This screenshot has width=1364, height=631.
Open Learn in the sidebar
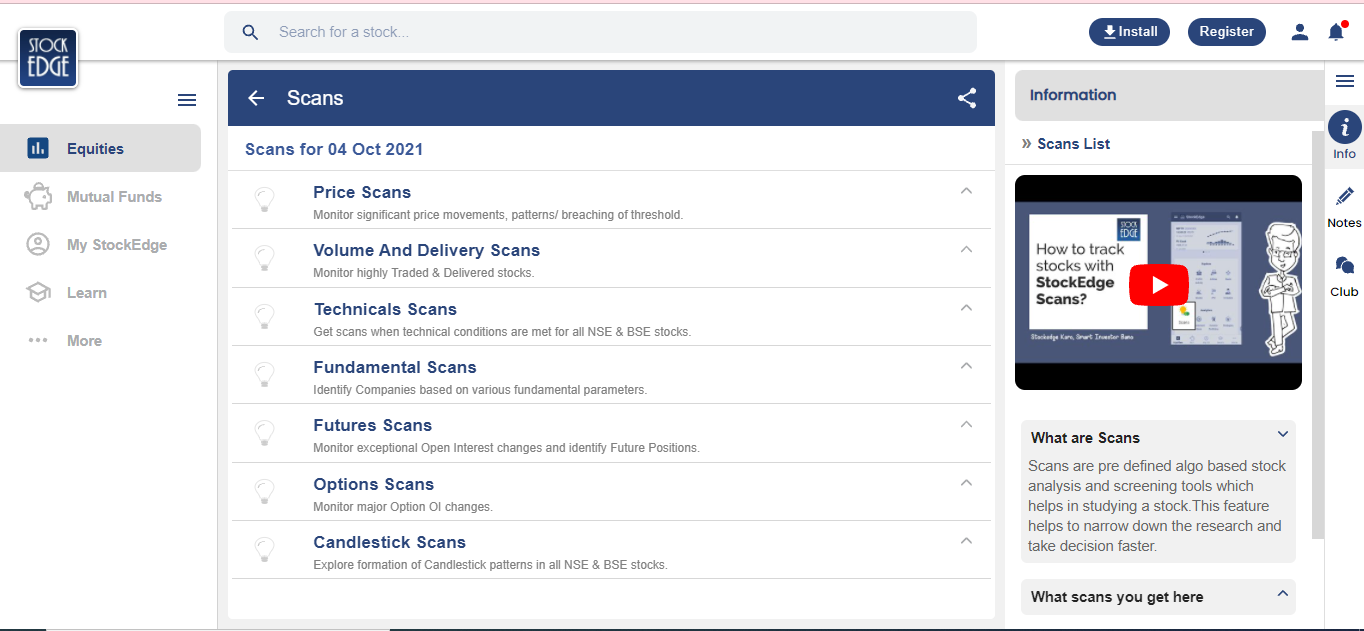[100, 293]
